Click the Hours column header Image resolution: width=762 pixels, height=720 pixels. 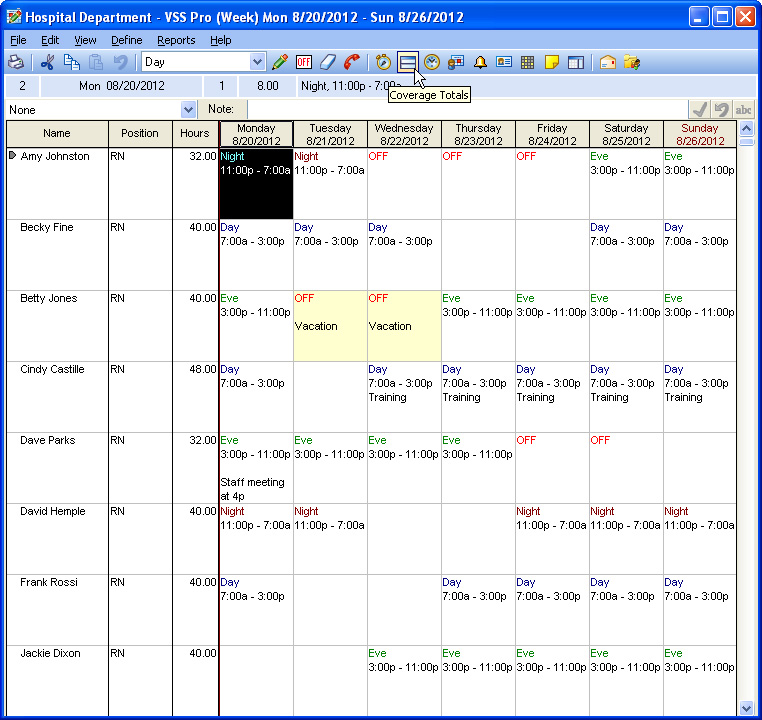pos(195,134)
